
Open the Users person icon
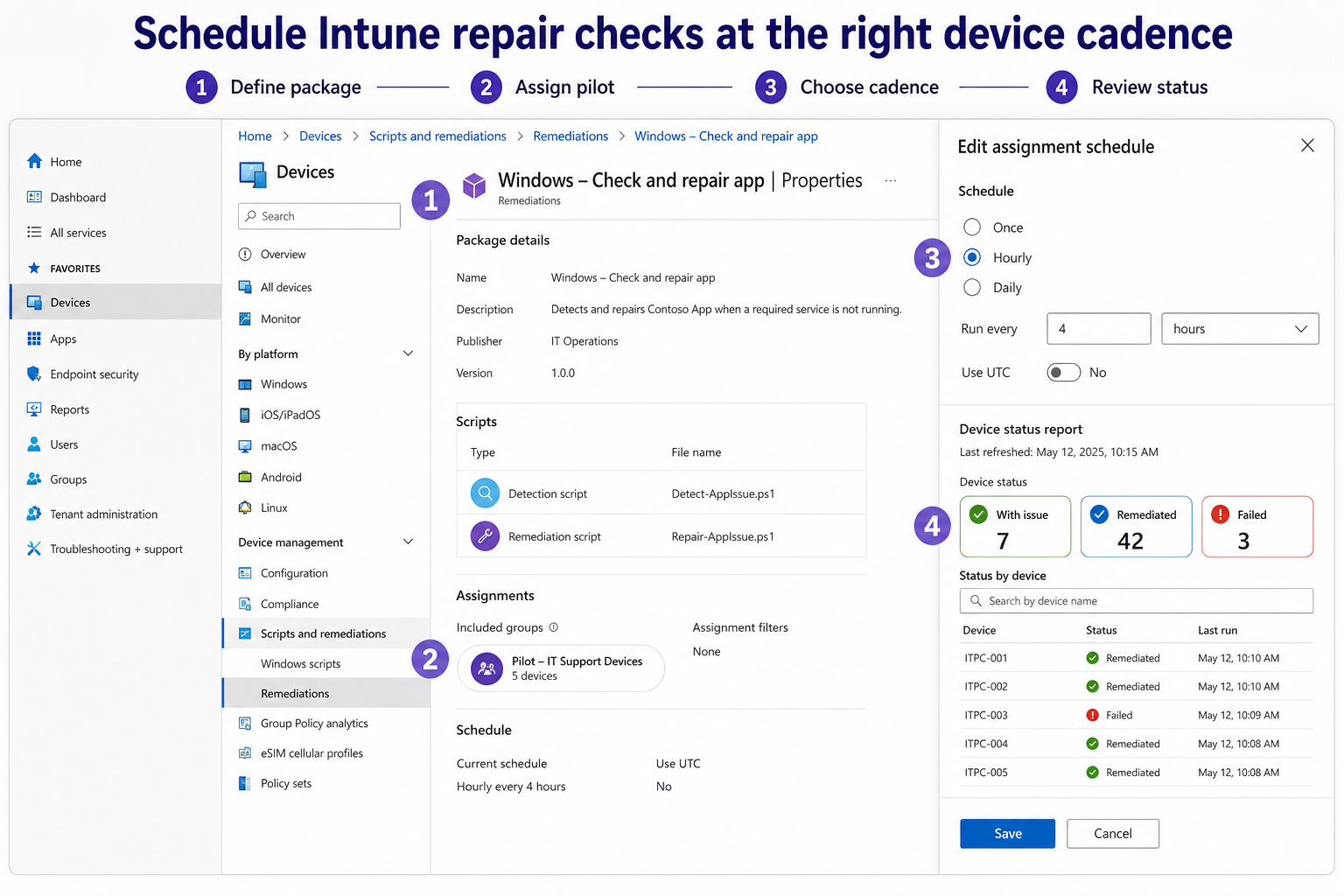coord(34,444)
